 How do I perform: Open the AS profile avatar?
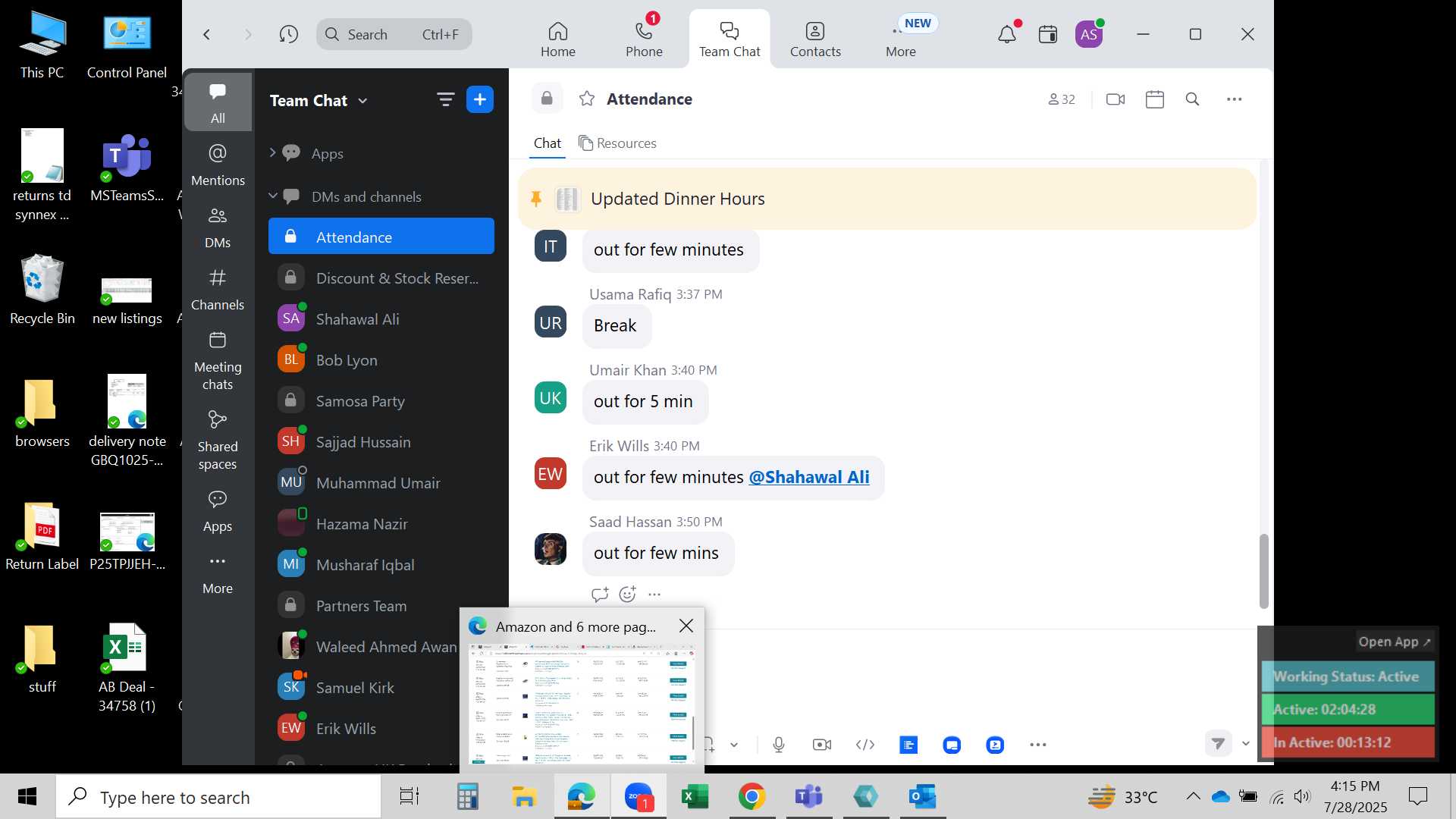1089,34
